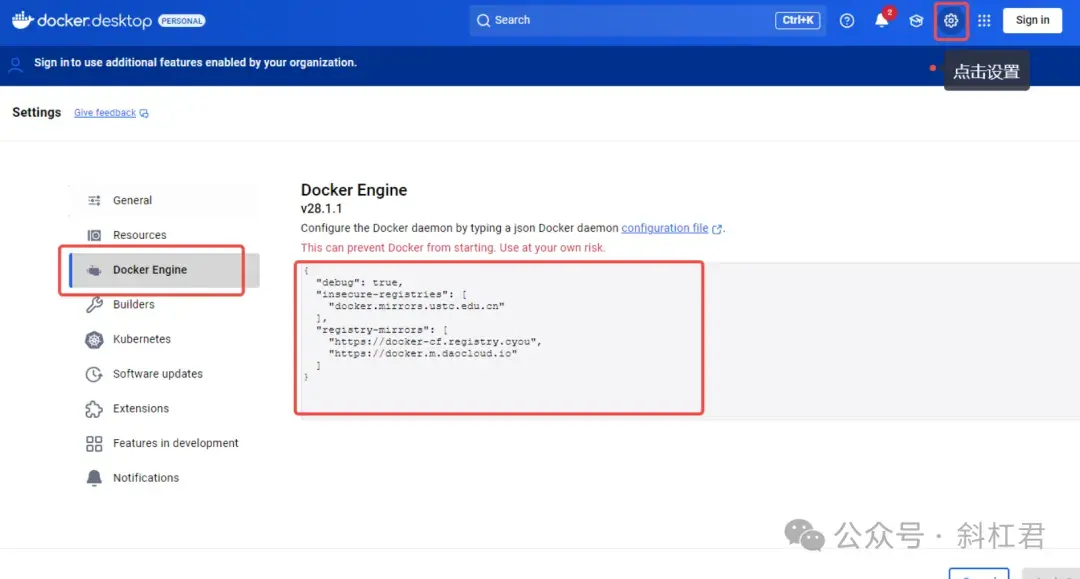This screenshot has height=579, width=1080.
Task: Open the Give feedback link
Action: point(105,113)
